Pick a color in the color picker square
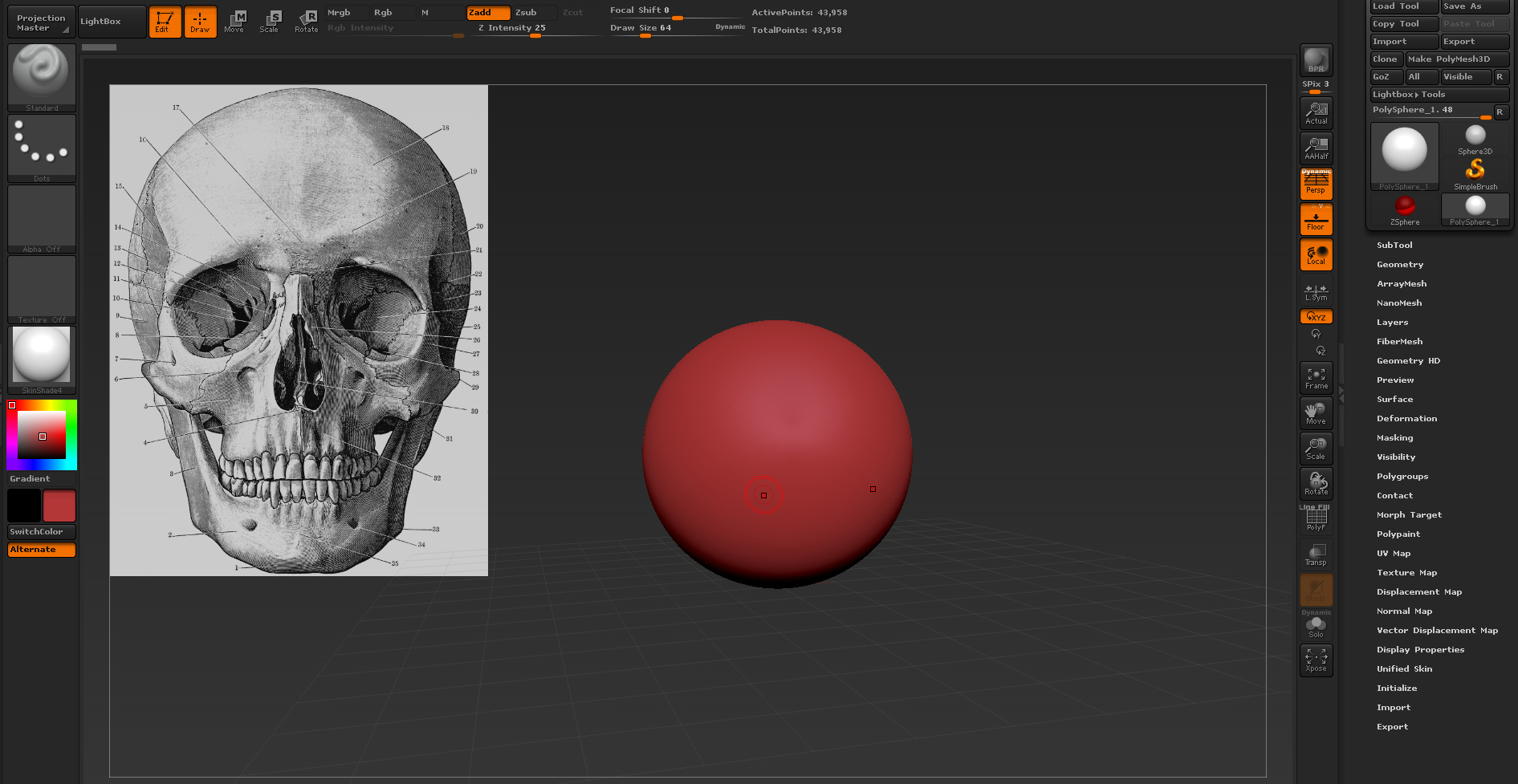Viewport: 1518px width, 784px height. tap(42, 435)
